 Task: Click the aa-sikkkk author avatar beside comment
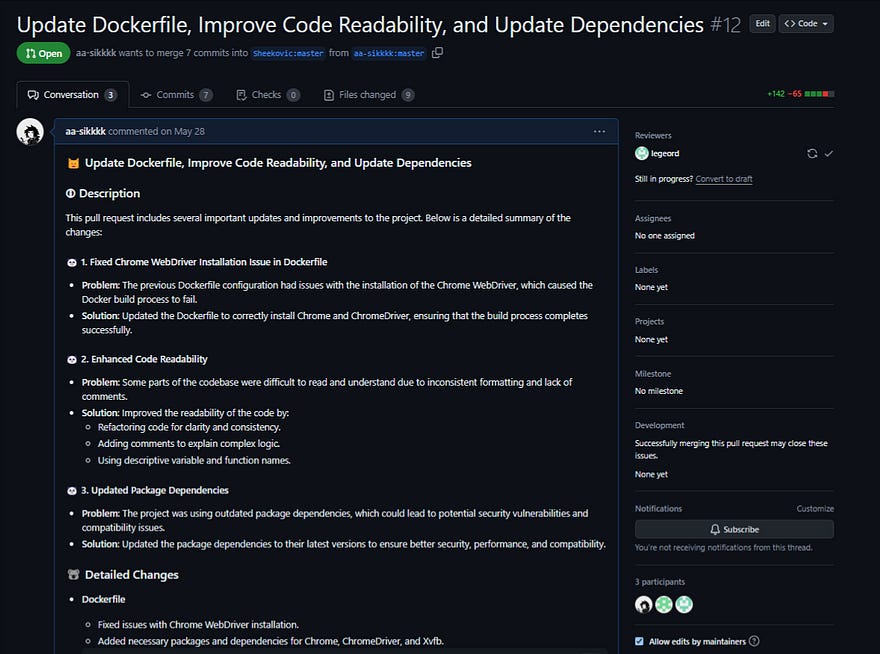pos(30,132)
